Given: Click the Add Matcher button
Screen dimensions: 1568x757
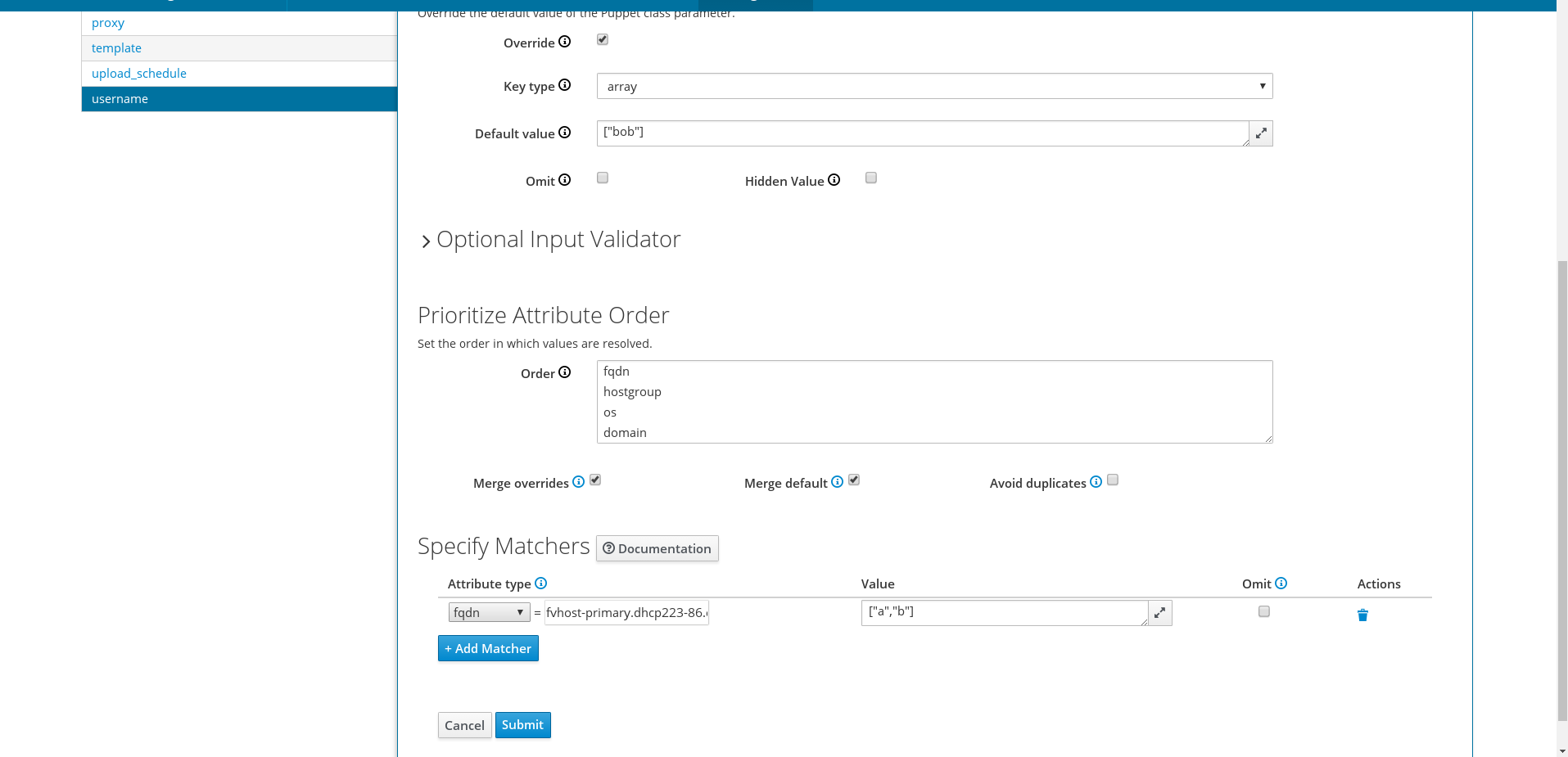Looking at the screenshot, I should point(488,648).
